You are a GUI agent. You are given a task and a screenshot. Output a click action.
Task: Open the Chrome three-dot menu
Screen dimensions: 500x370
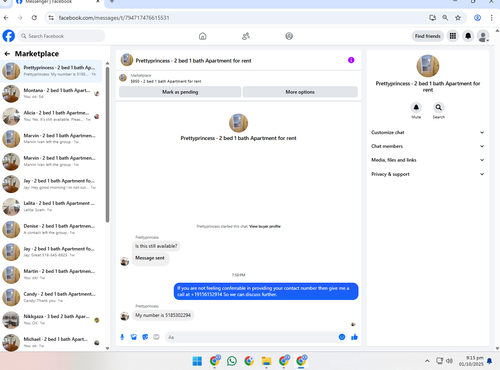(x=491, y=18)
